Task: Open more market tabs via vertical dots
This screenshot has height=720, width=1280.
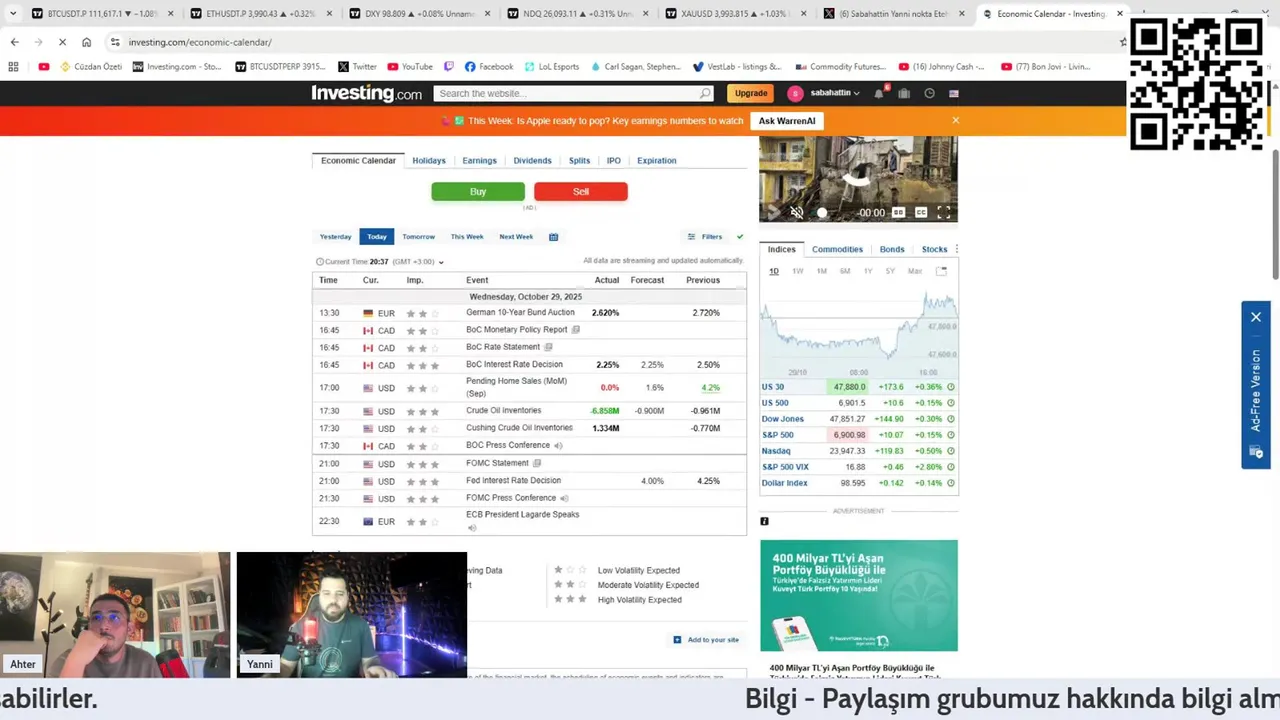Action: tap(957, 249)
